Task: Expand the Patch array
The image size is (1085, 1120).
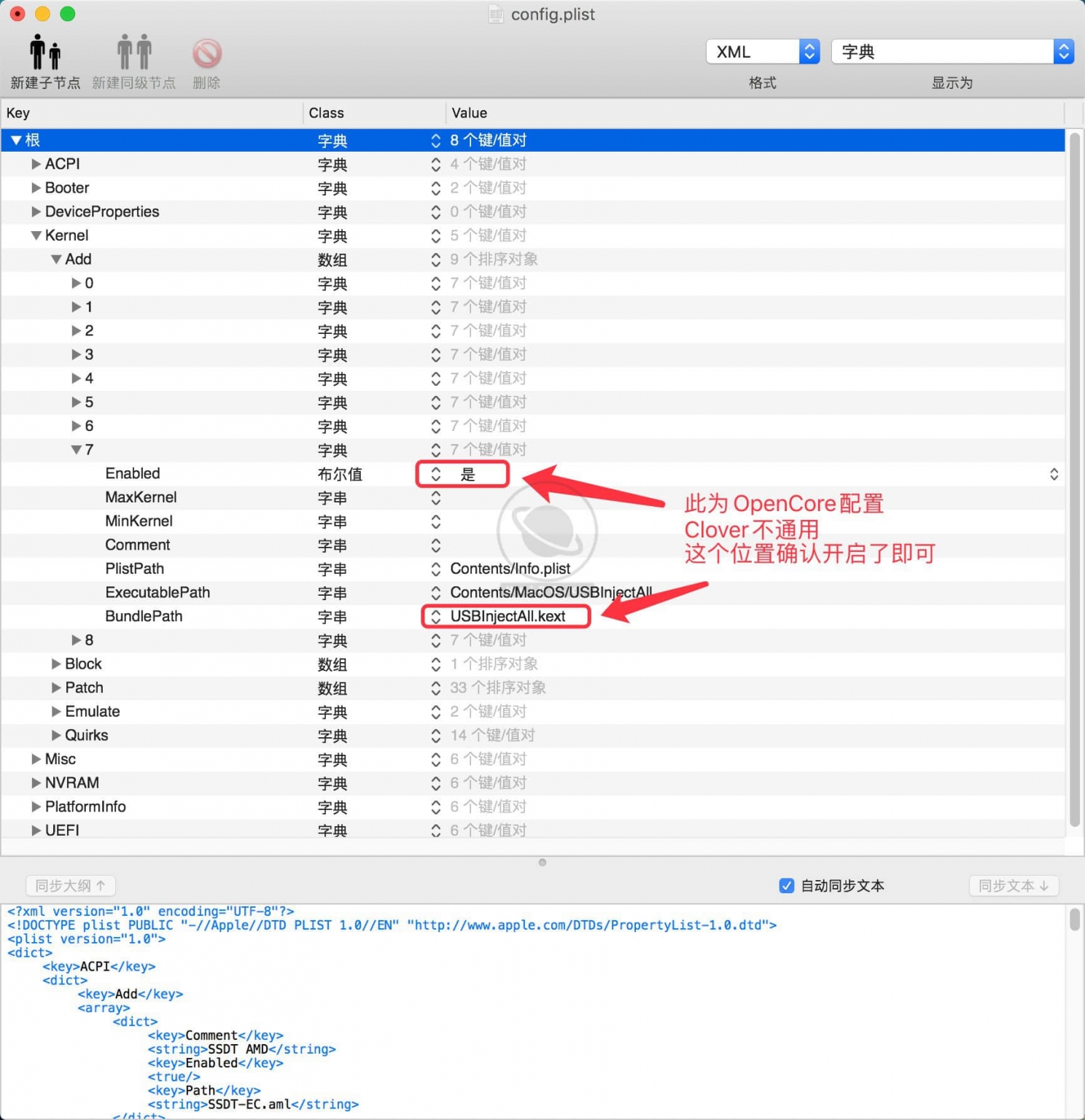Action: pos(56,688)
